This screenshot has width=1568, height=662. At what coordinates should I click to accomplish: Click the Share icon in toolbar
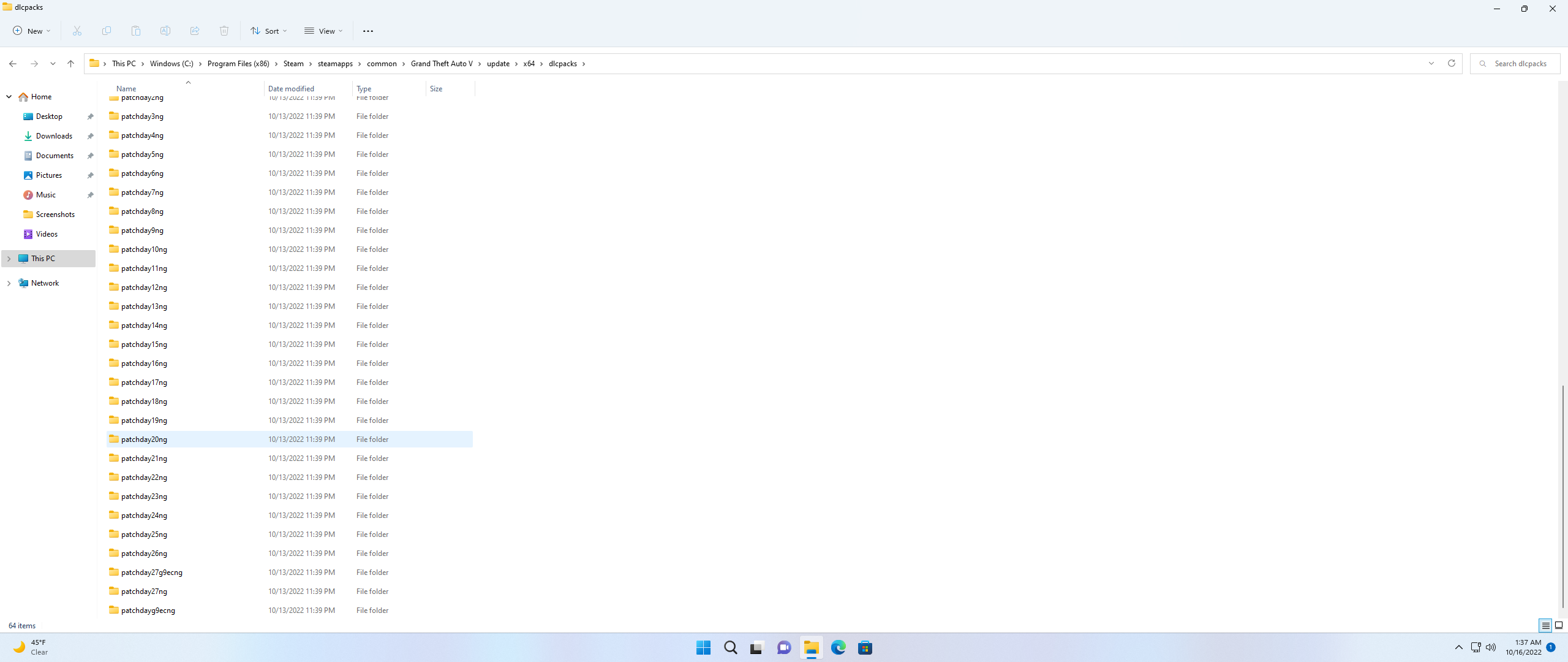pyautogui.click(x=195, y=31)
